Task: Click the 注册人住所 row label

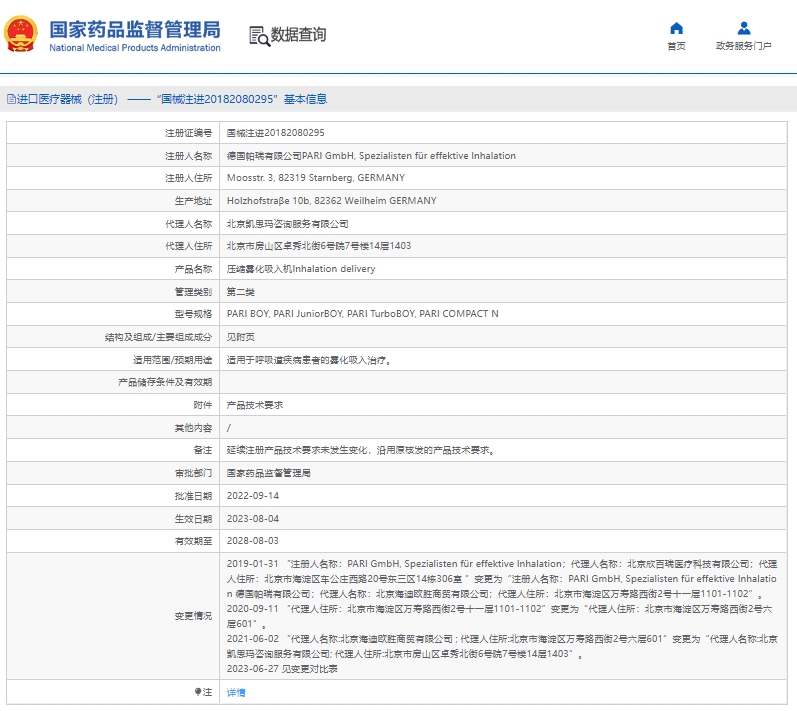Action: (x=189, y=178)
